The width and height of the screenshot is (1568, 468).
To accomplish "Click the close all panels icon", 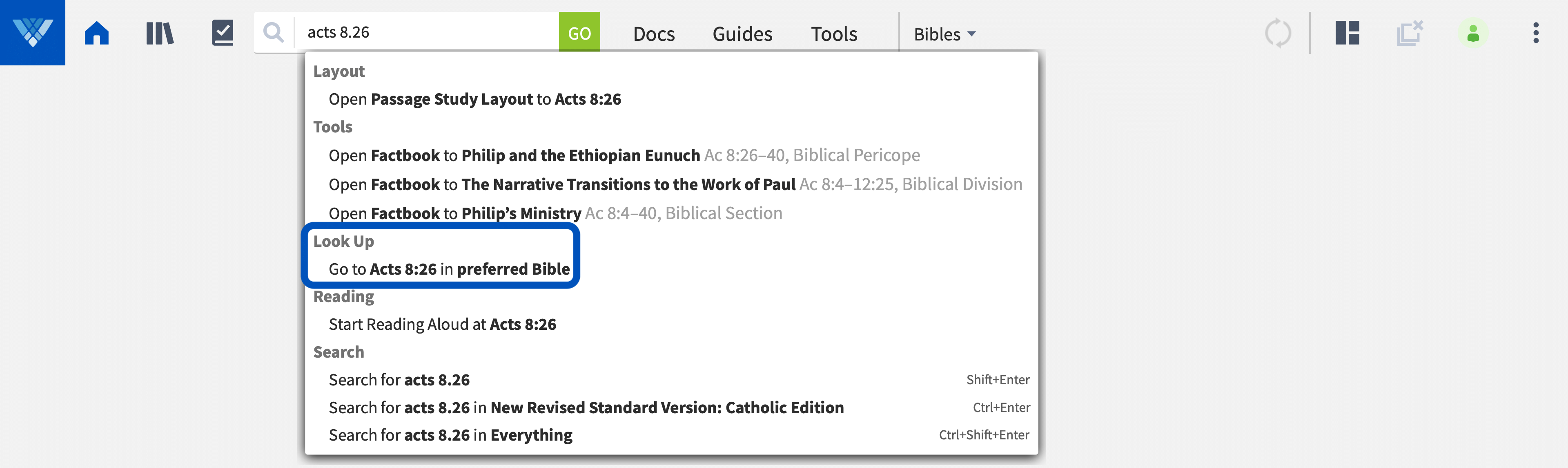I will (x=1410, y=33).
